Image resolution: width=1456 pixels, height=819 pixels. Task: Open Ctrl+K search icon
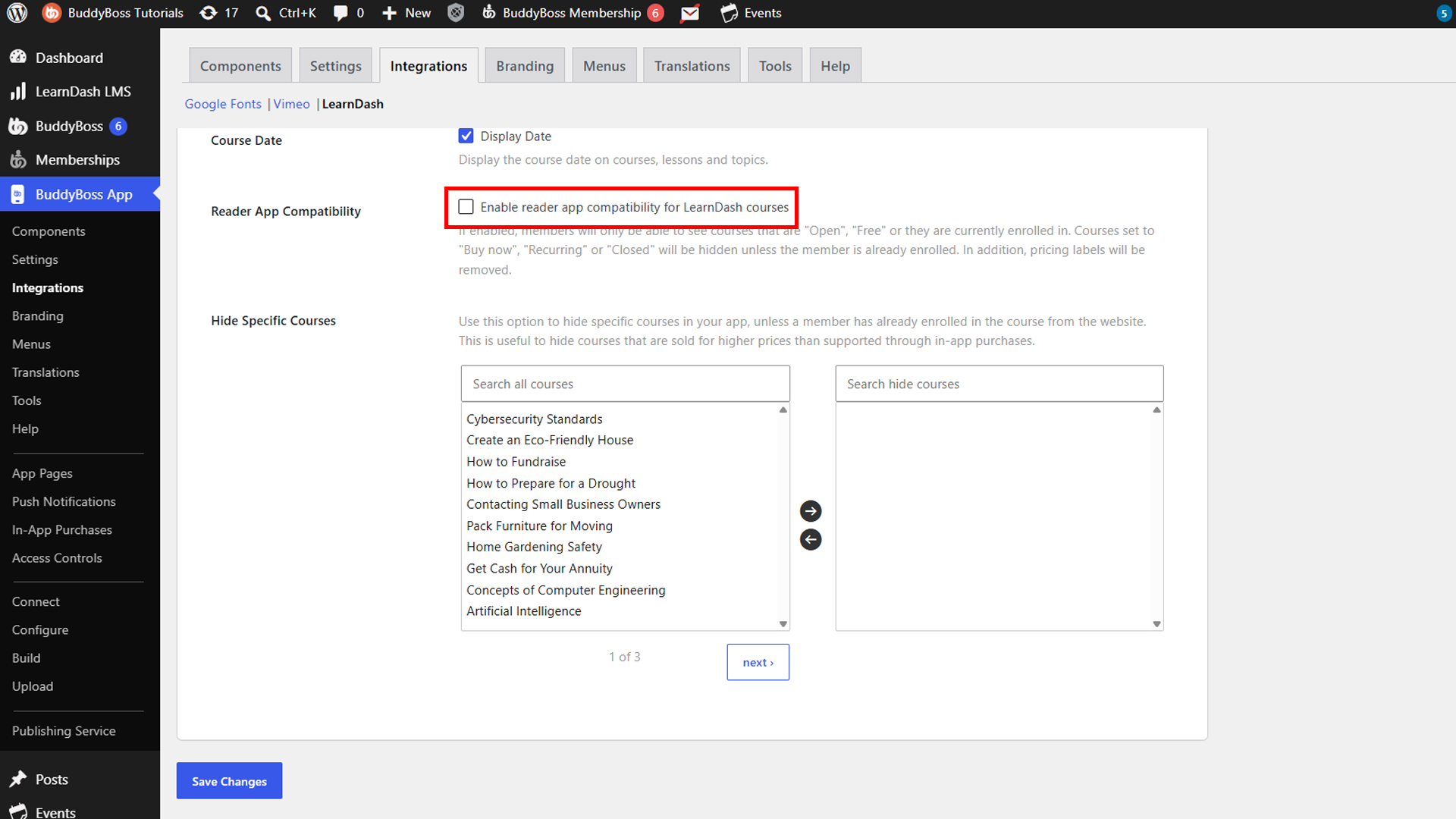(x=263, y=13)
